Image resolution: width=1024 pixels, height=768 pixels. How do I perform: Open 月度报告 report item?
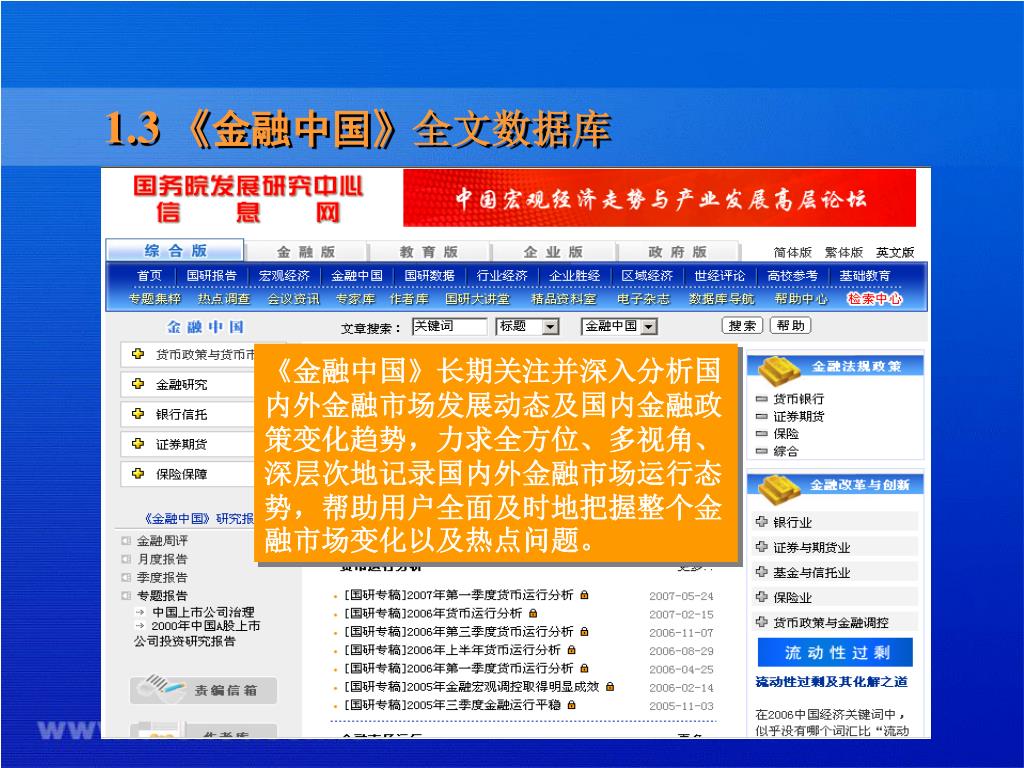click(162, 559)
